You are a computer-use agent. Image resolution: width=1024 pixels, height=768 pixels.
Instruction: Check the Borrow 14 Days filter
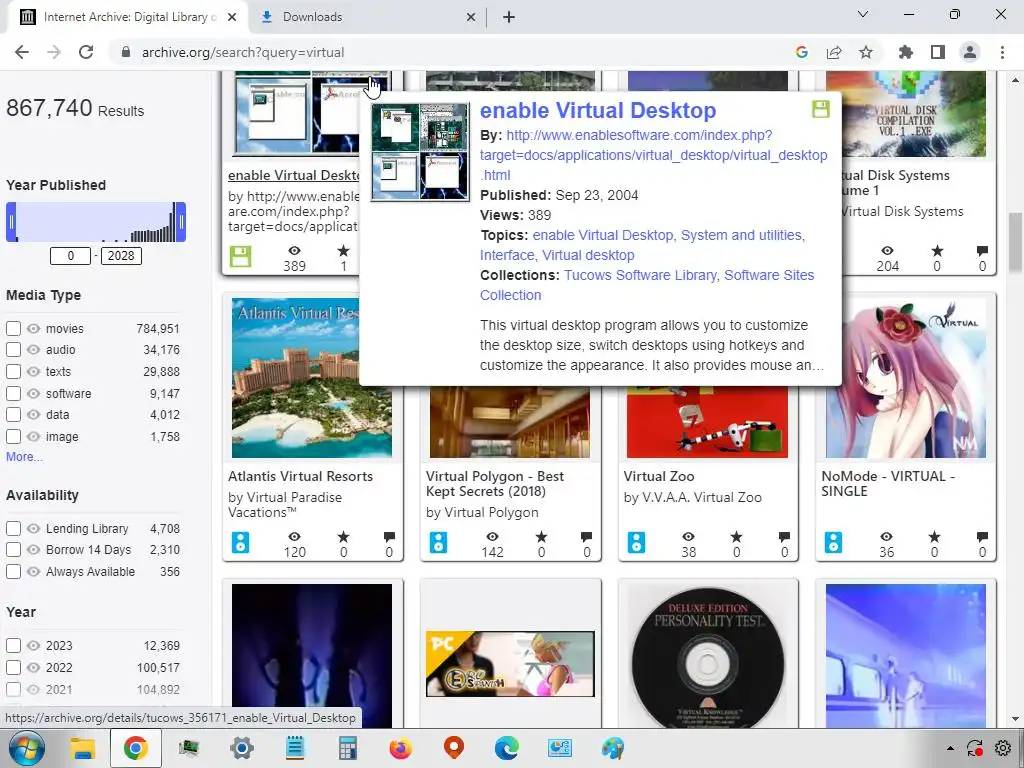coord(13,549)
